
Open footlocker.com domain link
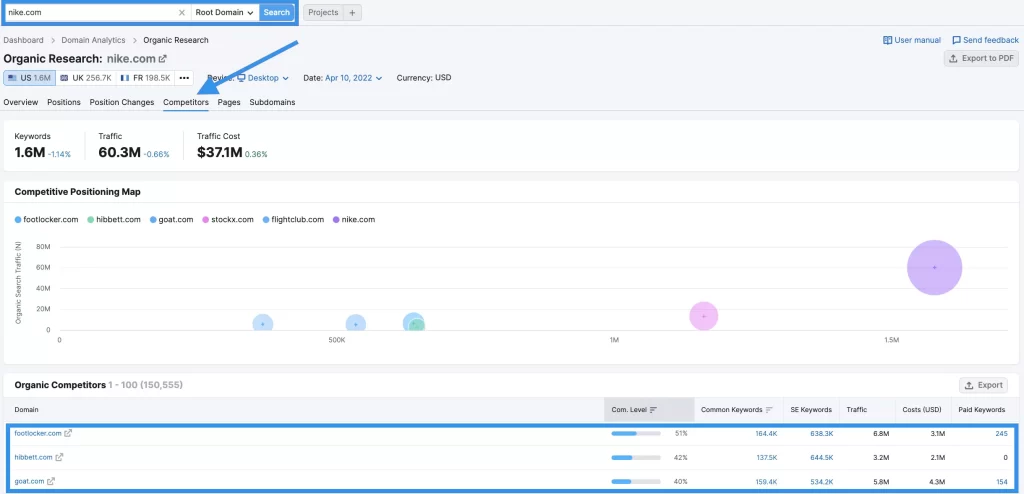pyautogui.click(x=38, y=433)
